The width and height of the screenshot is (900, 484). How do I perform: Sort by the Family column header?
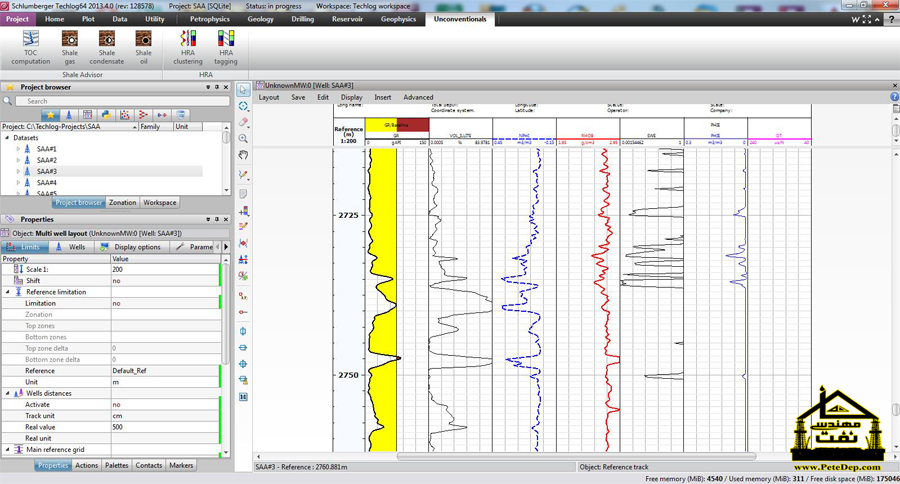(155, 126)
